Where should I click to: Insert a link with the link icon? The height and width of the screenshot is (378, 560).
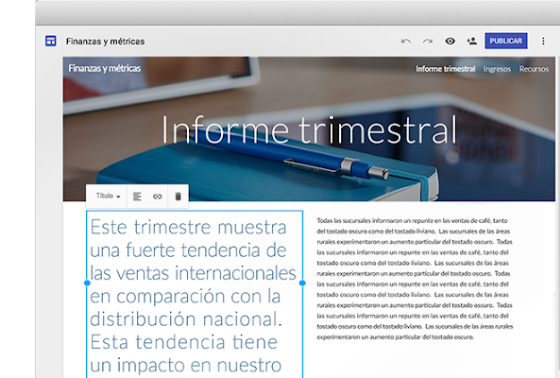coord(158,197)
